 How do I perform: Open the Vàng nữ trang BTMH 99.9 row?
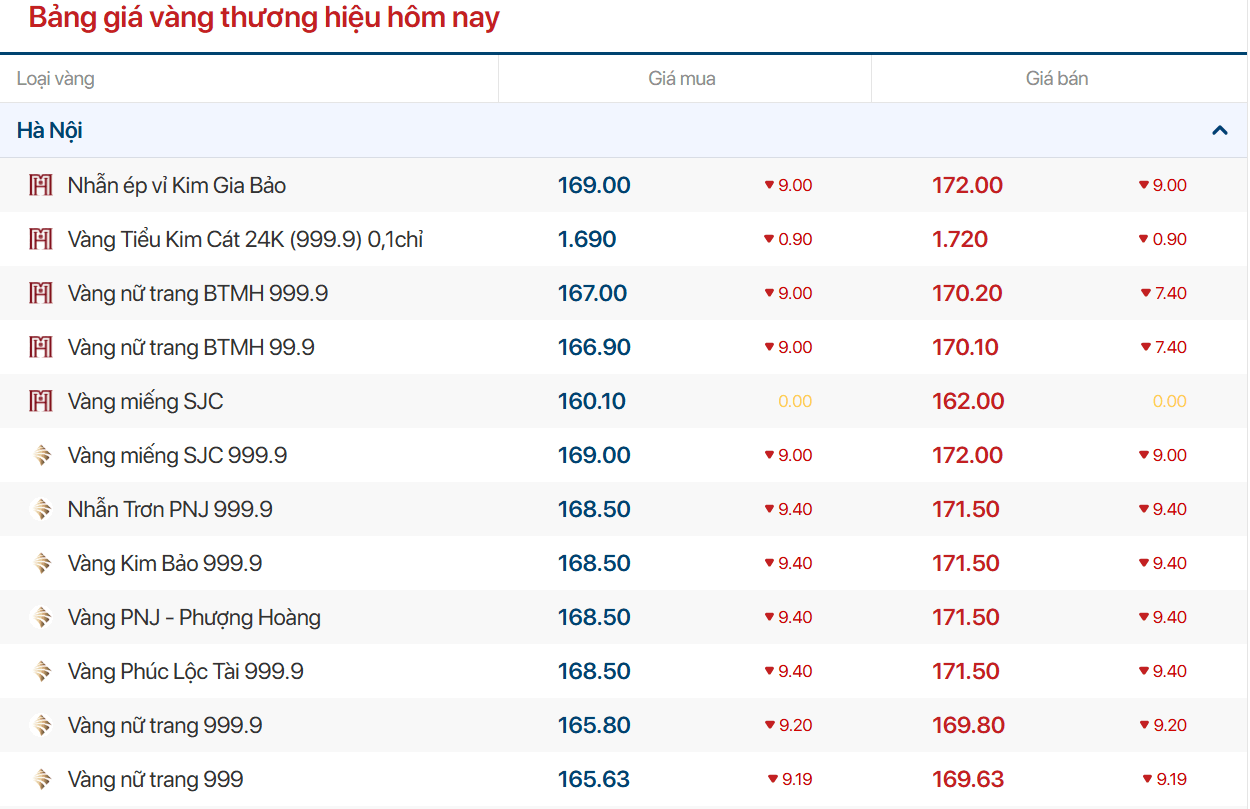(x=191, y=347)
